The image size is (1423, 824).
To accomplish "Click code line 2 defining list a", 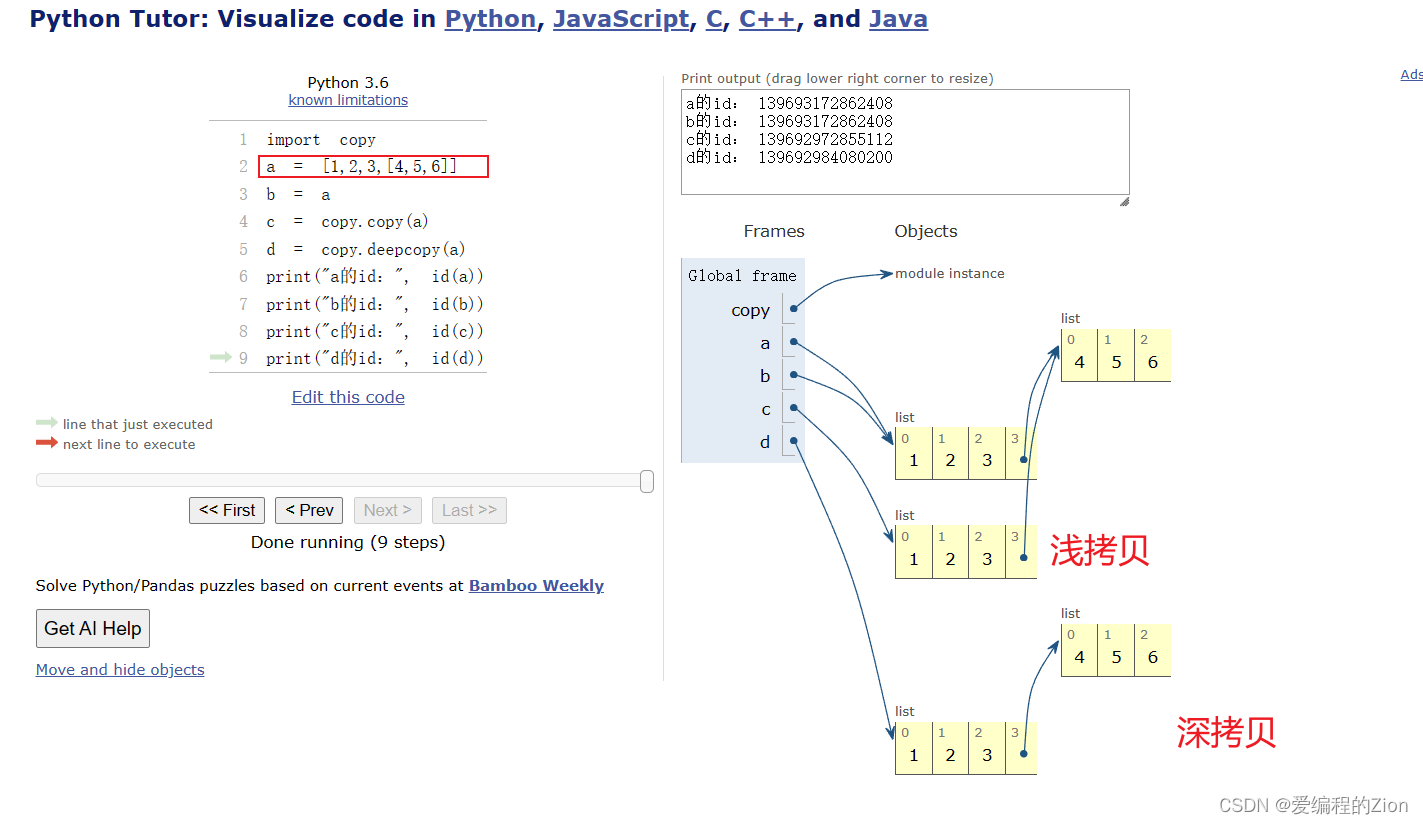I will coord(361,167).
